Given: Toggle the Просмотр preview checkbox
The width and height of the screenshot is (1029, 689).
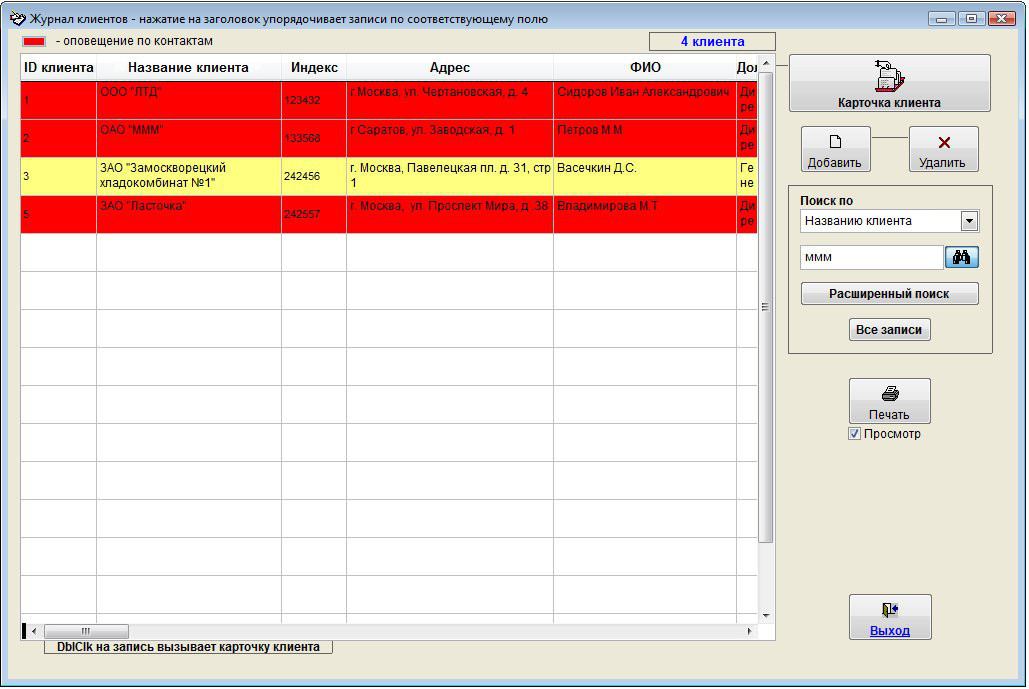Looking at the screenshot, I should (854, 434).
